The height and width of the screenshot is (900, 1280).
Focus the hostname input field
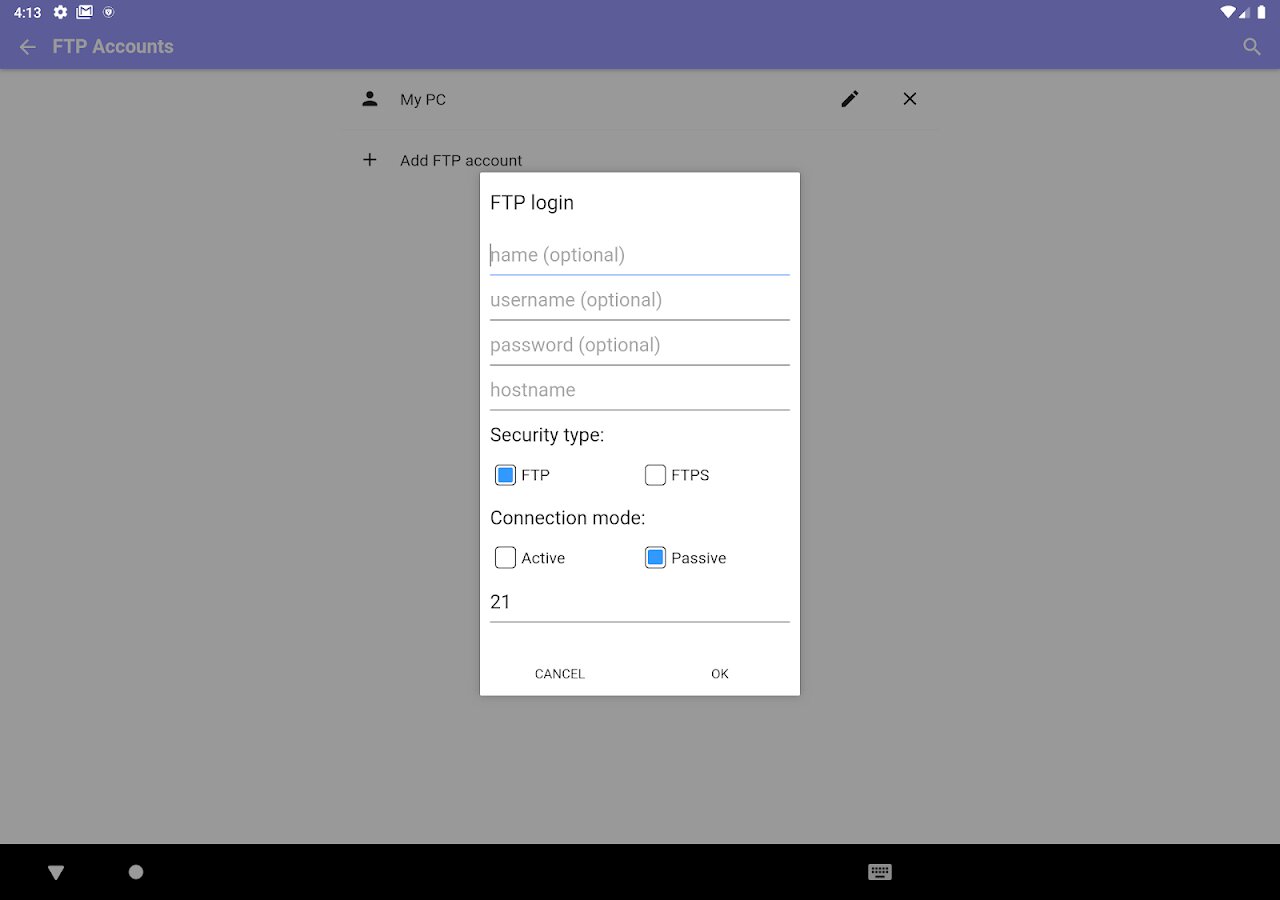point(640,390)
